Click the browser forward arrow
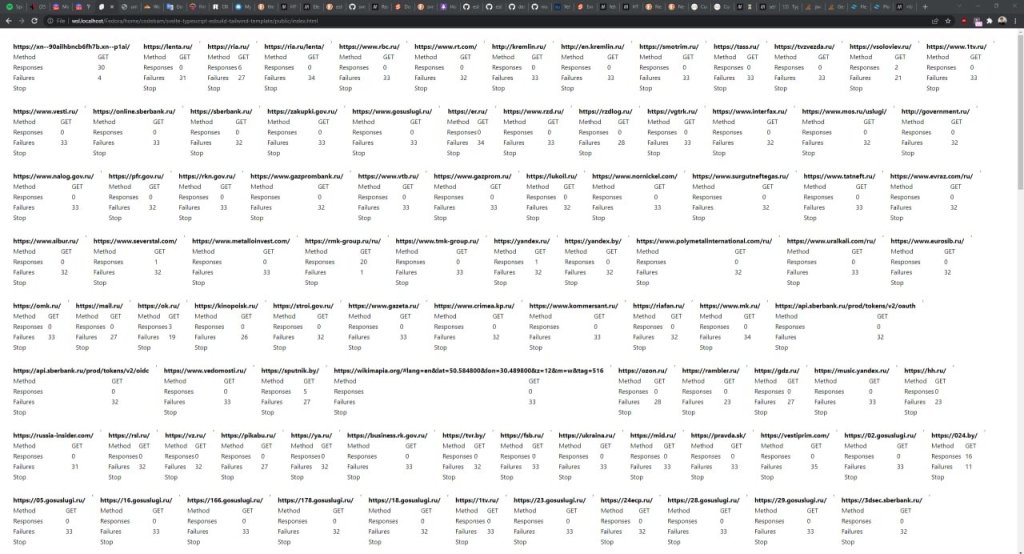This screenshot has height=554, width=1024. point(23,20)
